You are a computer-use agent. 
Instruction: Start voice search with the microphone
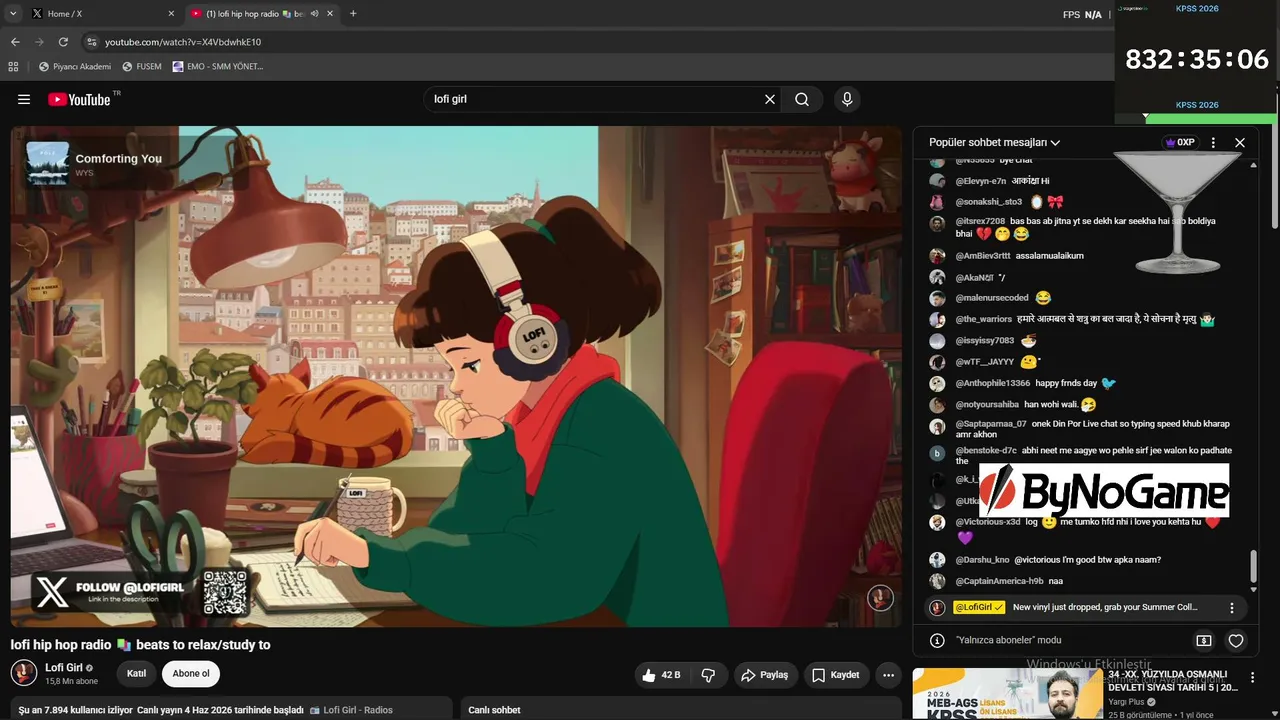(x=847, y=99)
